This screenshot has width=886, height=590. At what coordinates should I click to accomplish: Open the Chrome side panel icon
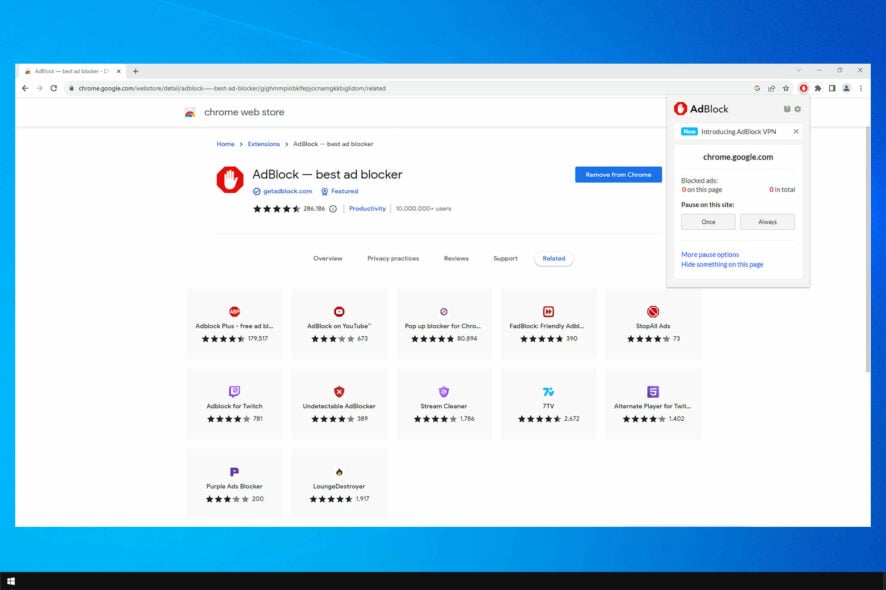tap(832, 88)
